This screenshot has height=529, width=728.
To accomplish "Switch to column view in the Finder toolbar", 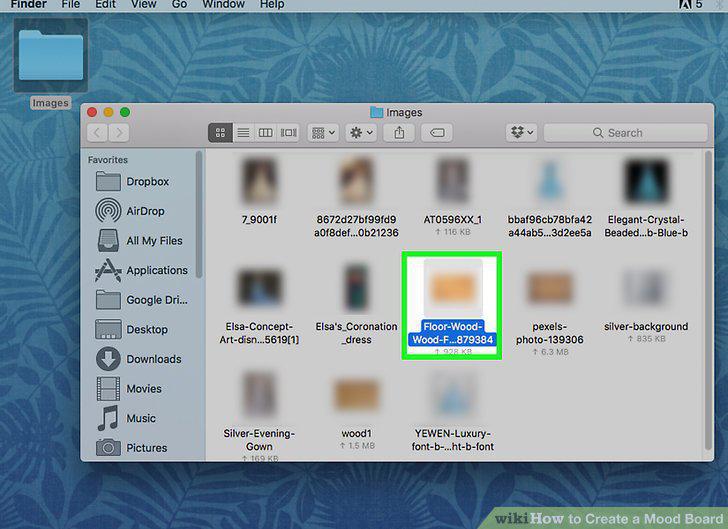I will coord(265,133).
